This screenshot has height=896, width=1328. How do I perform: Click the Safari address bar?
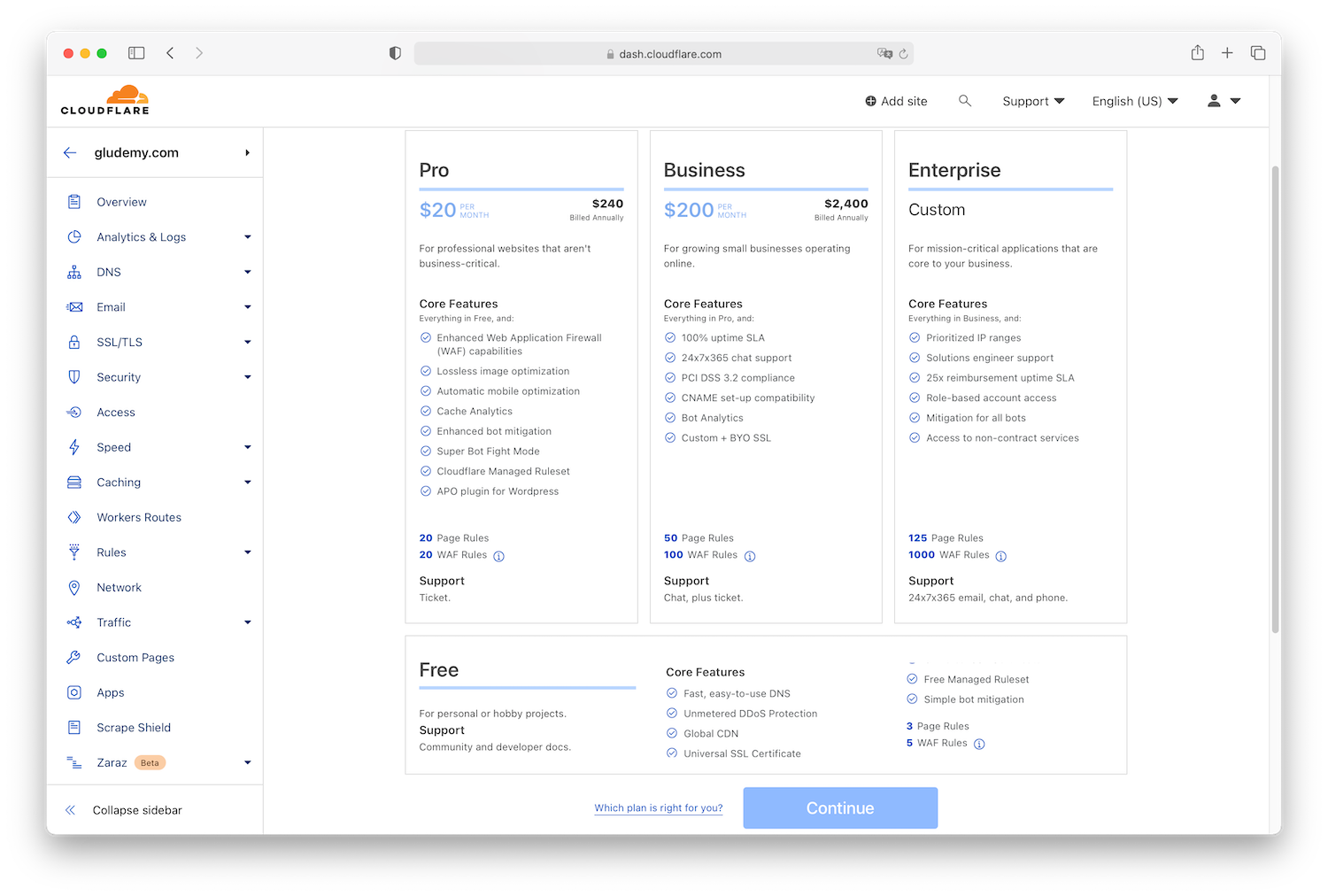tap(664, 54)
